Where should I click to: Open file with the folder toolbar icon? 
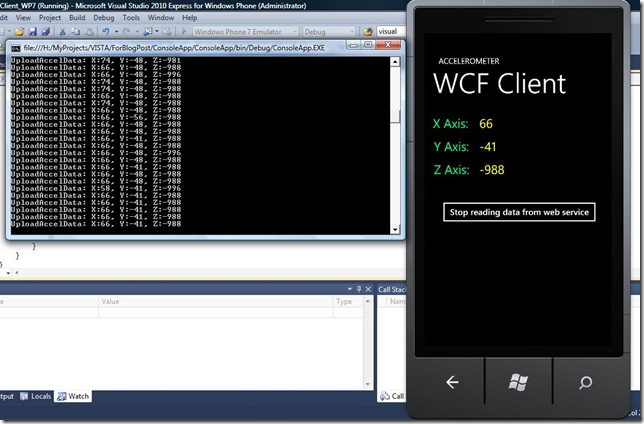(x=19, y=32)
